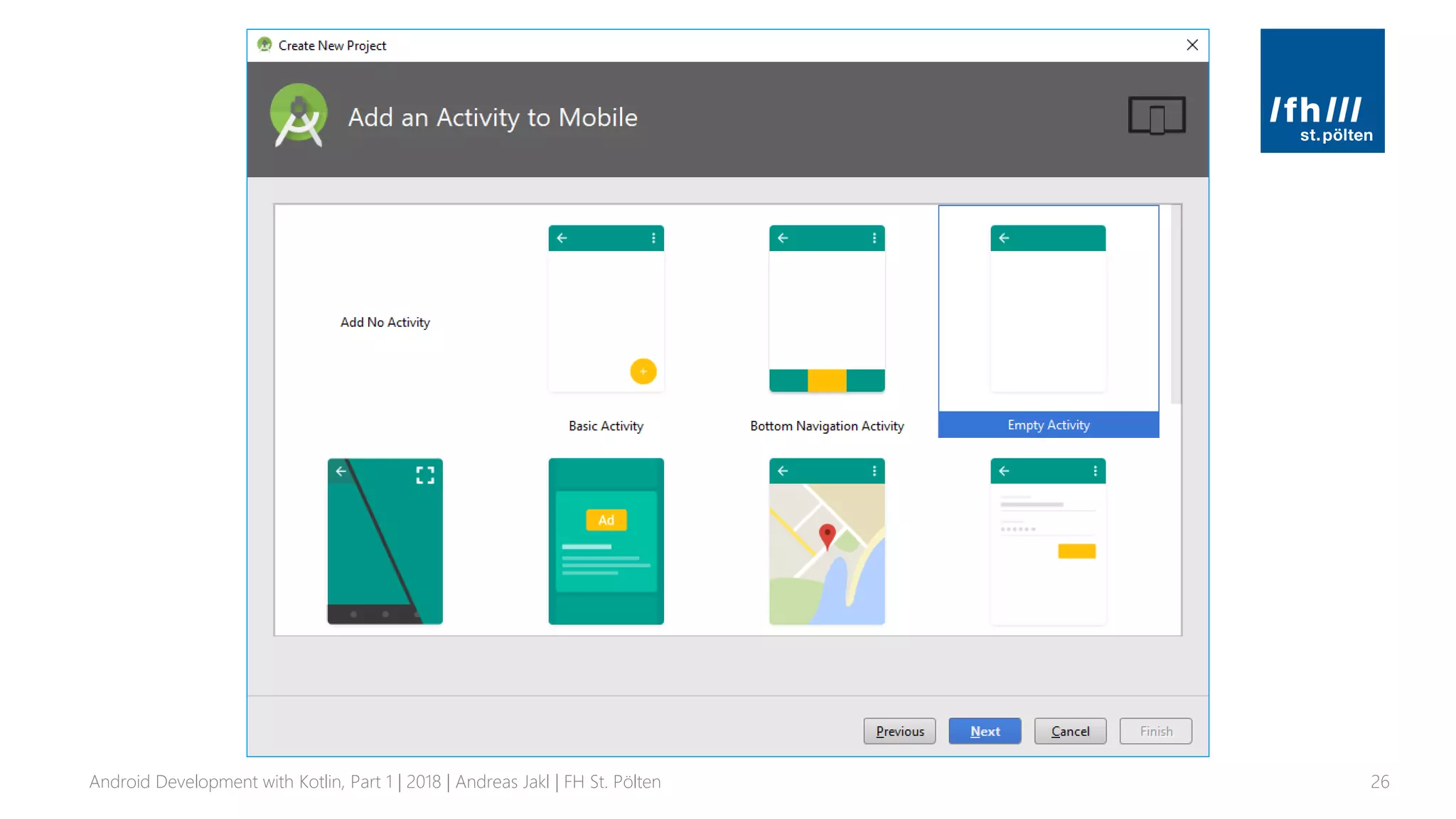Click the Add No Activity option
This screenshot has width=1456, height=819.
click(x=385, y=322)
